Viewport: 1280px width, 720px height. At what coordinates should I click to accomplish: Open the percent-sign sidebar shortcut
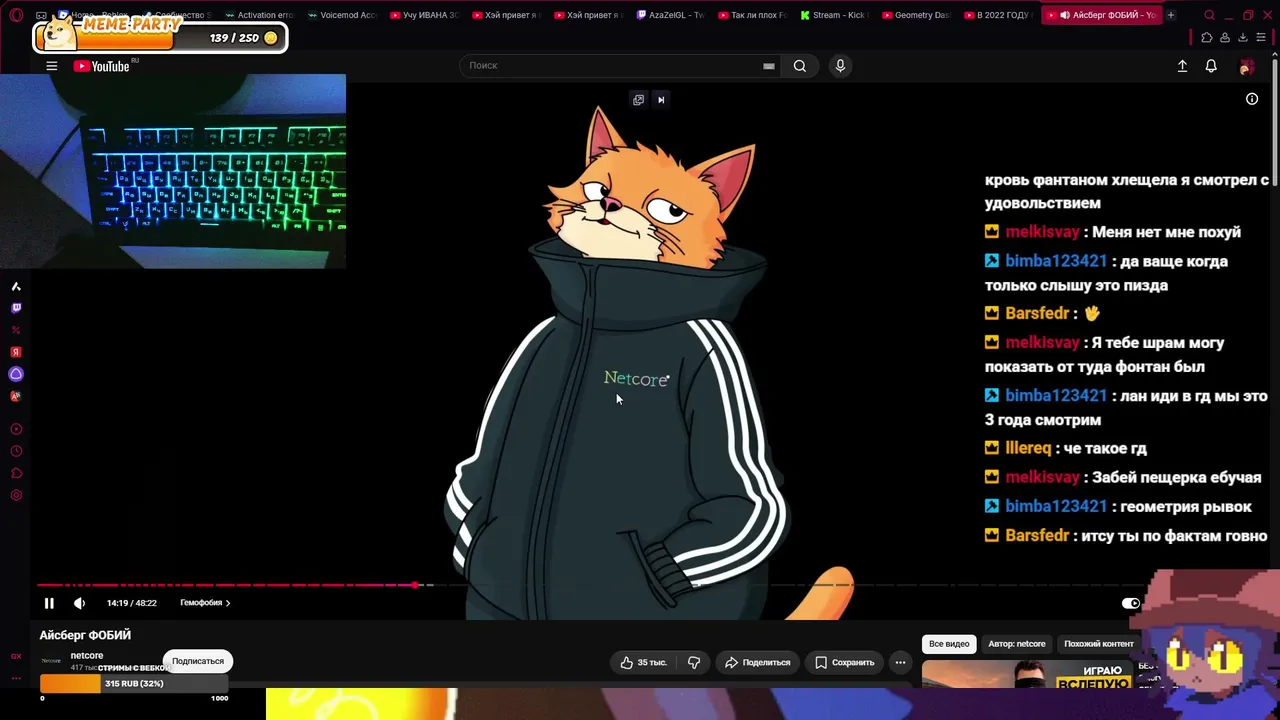pyautogui.click(x=16, y=330)
